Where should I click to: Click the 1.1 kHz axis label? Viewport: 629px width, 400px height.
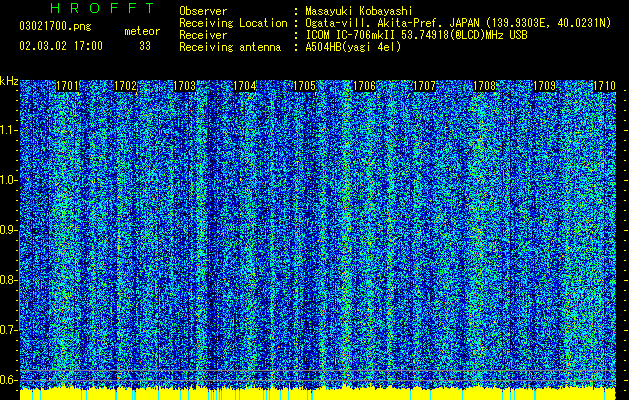(8, 130)
